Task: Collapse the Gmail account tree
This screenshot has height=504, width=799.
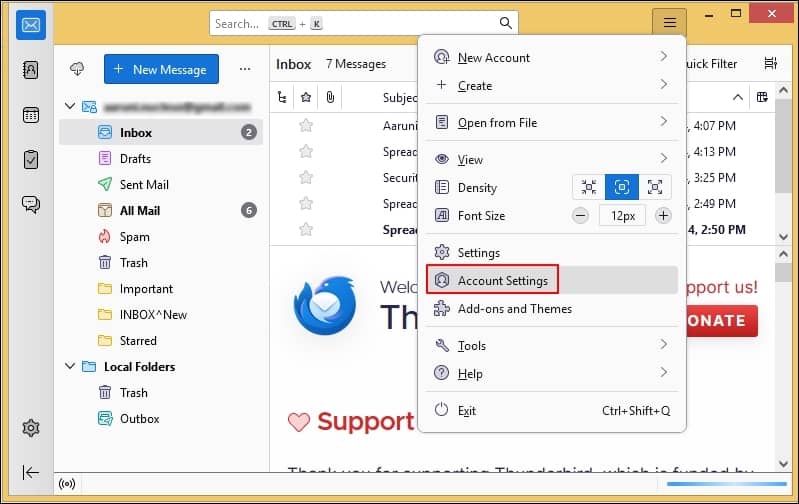Action: pos(70,106)
